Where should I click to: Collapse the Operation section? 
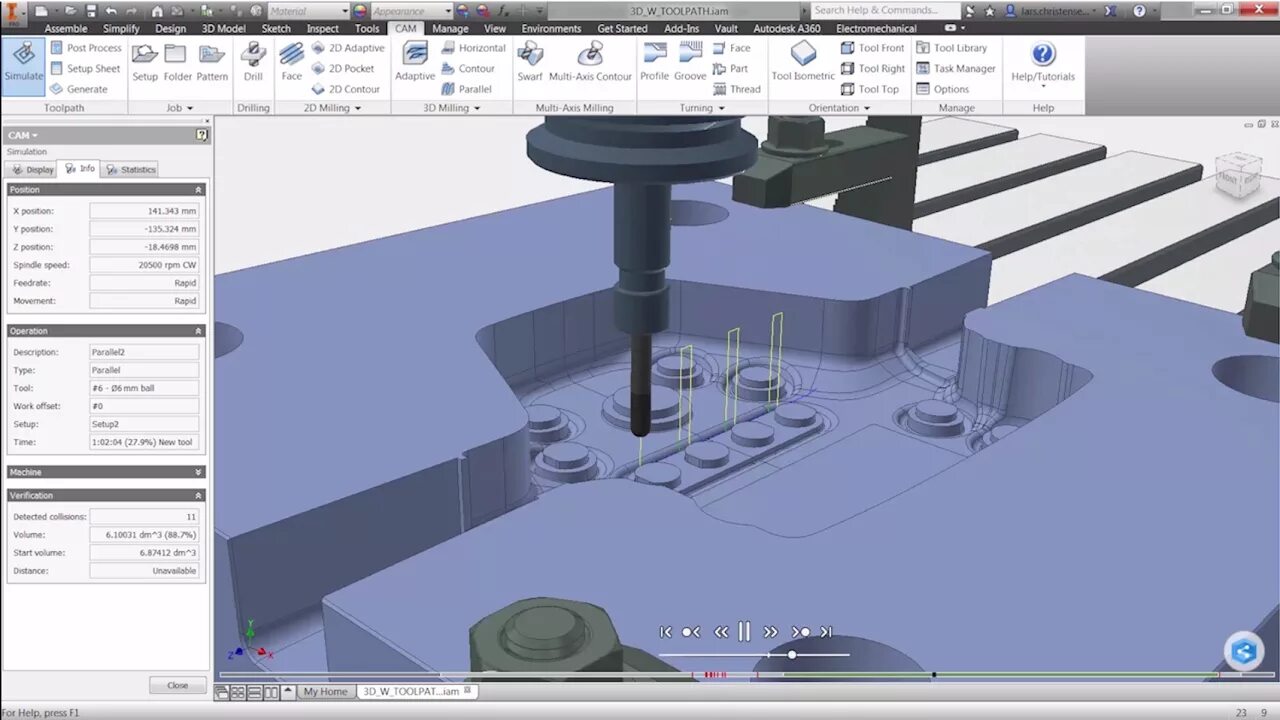[x=198, y=331]
